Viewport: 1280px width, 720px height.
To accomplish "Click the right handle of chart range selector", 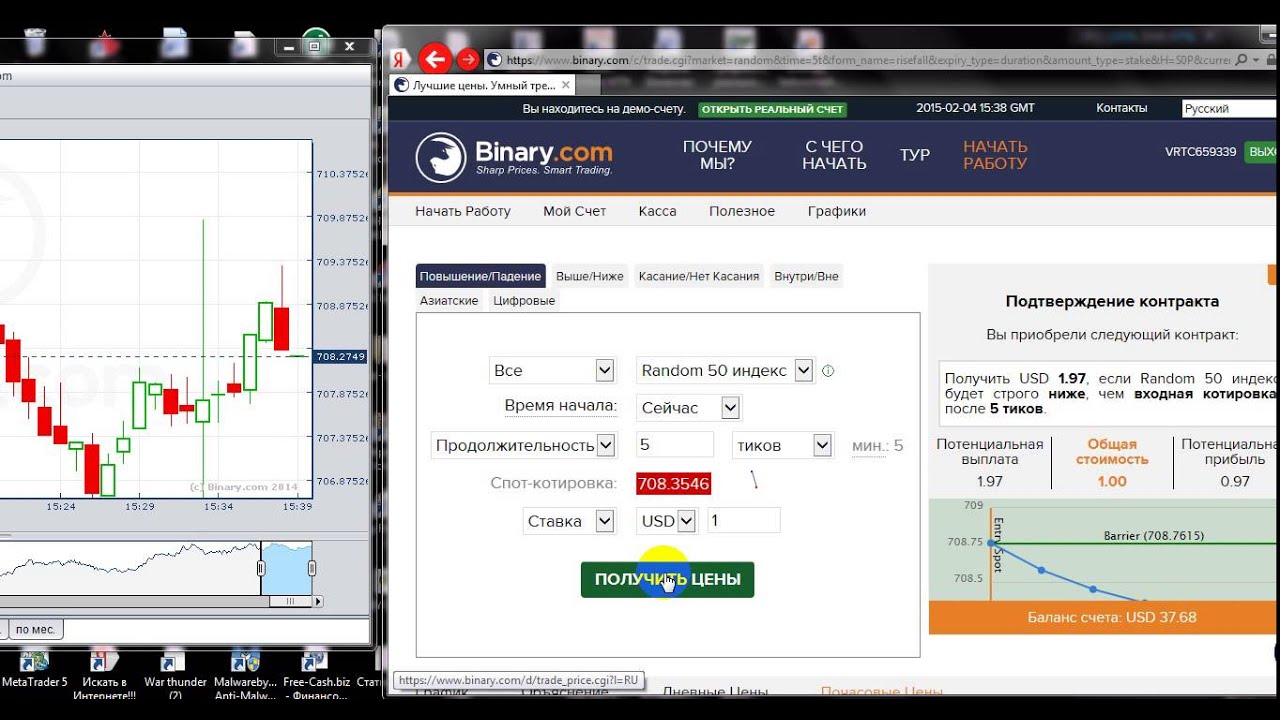I will [311, 568].
